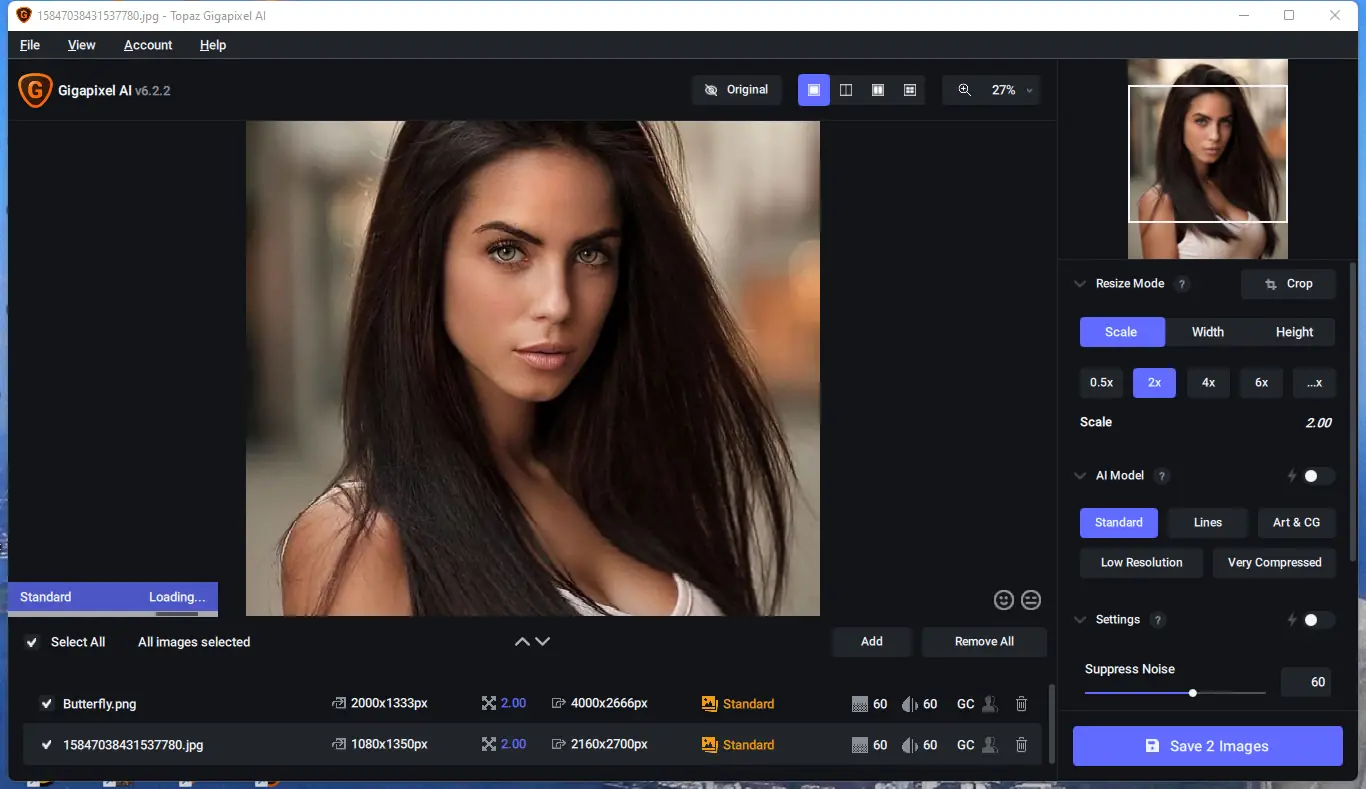Choose the 6x scale option
The height and width of the screenshot is (789, 1366).
click(x=1261, y=383)
